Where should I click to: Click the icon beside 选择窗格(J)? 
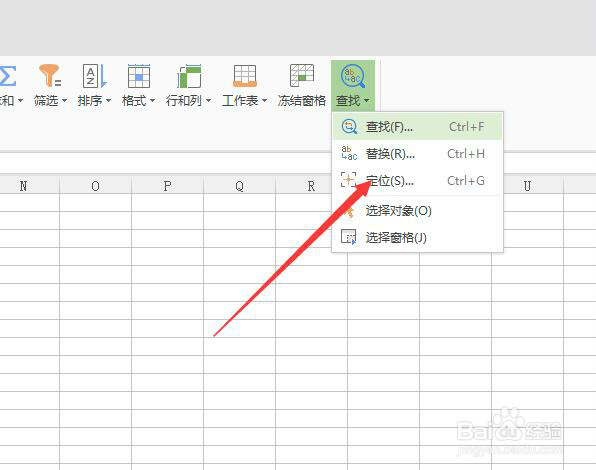[x=348, y=237]
